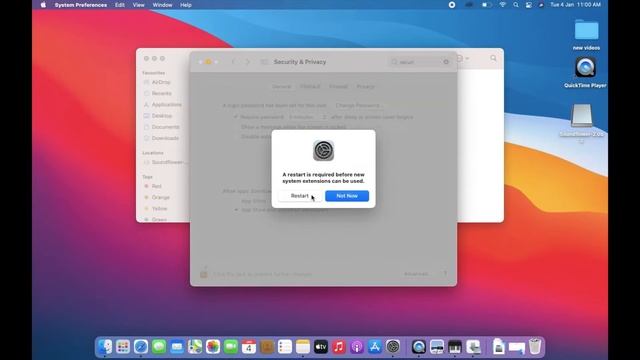Select Documents in Finder sidebar

(165, 127)
